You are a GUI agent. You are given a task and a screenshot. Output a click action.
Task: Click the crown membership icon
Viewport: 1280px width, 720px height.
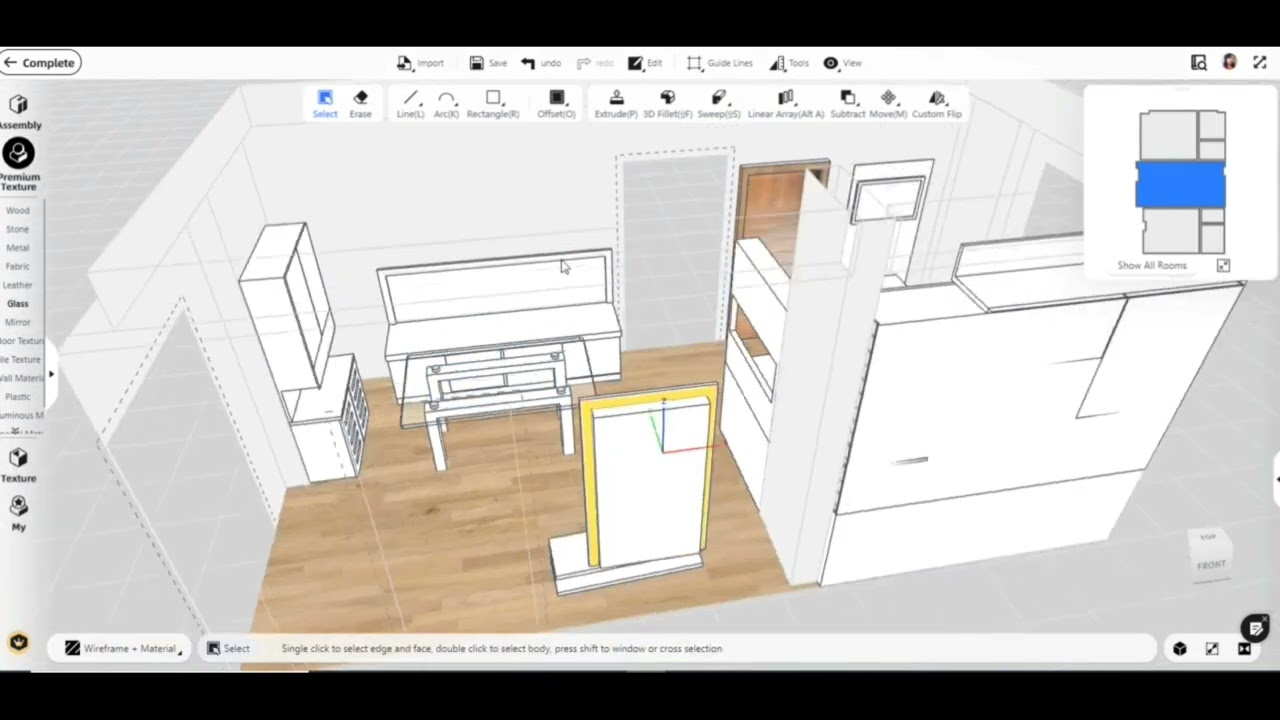18,642
